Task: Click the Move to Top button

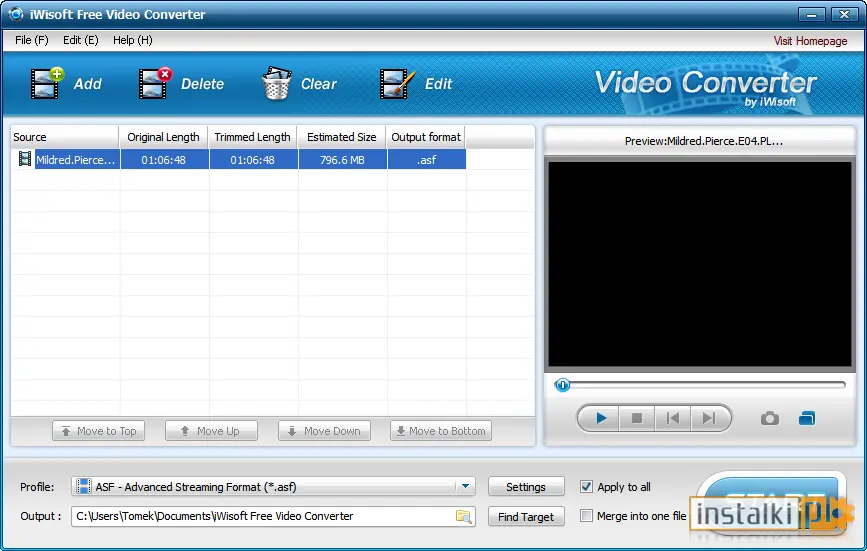Action: click(98, 431)
